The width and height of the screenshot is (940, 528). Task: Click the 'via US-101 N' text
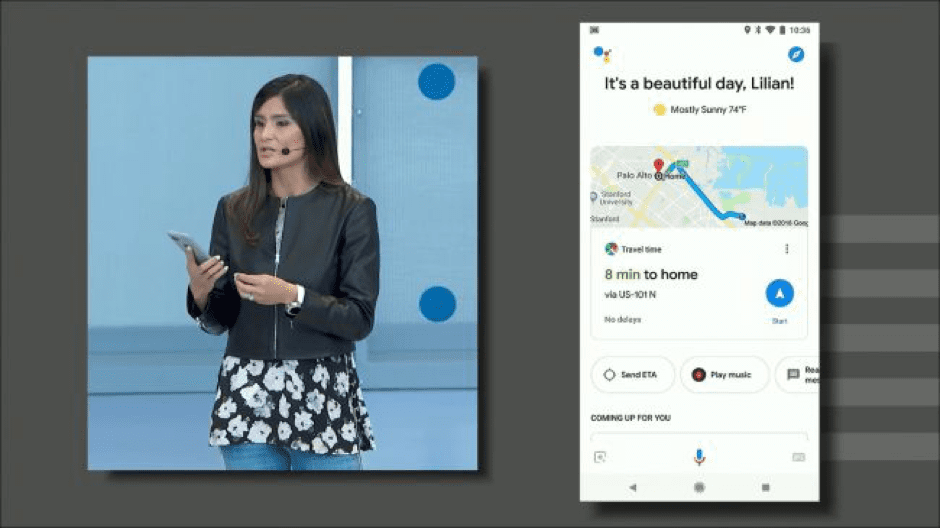point(630,294)
